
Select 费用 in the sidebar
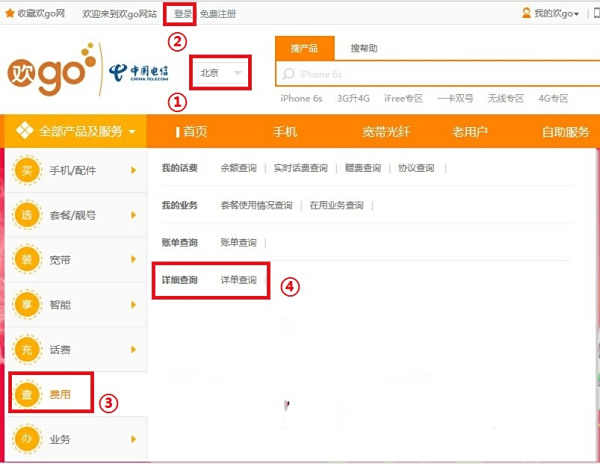pos(60,394)
